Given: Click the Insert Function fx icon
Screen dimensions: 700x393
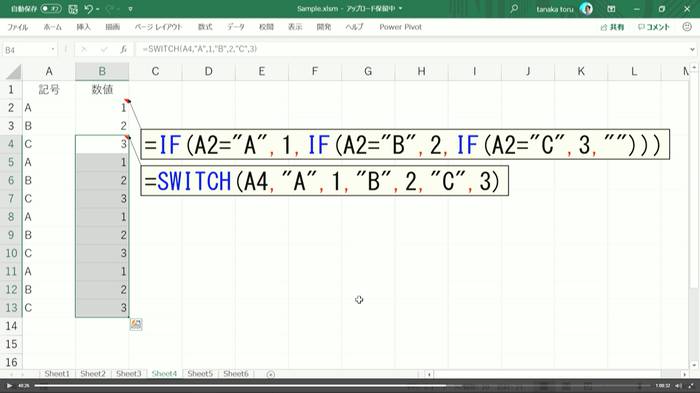Looking at the screenshot, I should 123,49.
